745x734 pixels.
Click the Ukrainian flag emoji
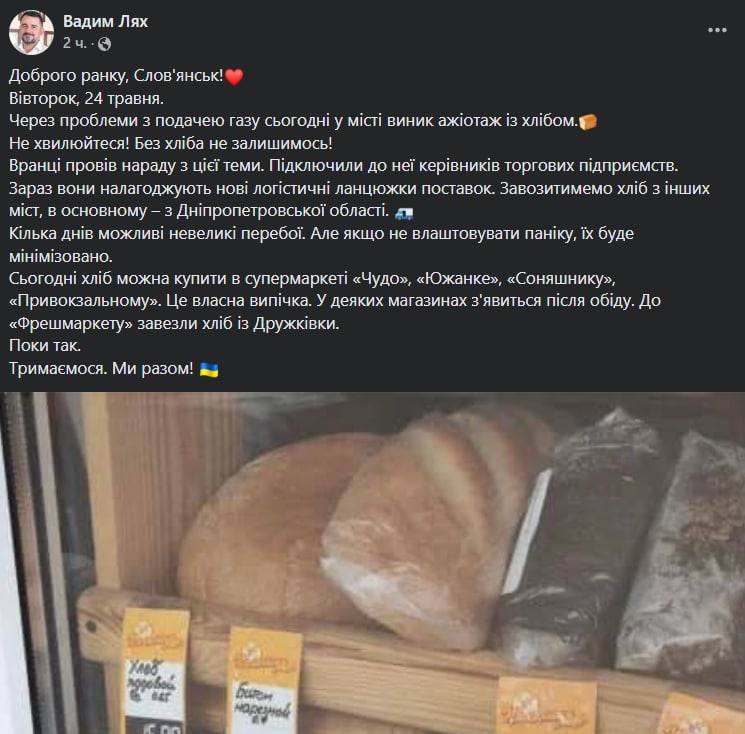[209, 369]
